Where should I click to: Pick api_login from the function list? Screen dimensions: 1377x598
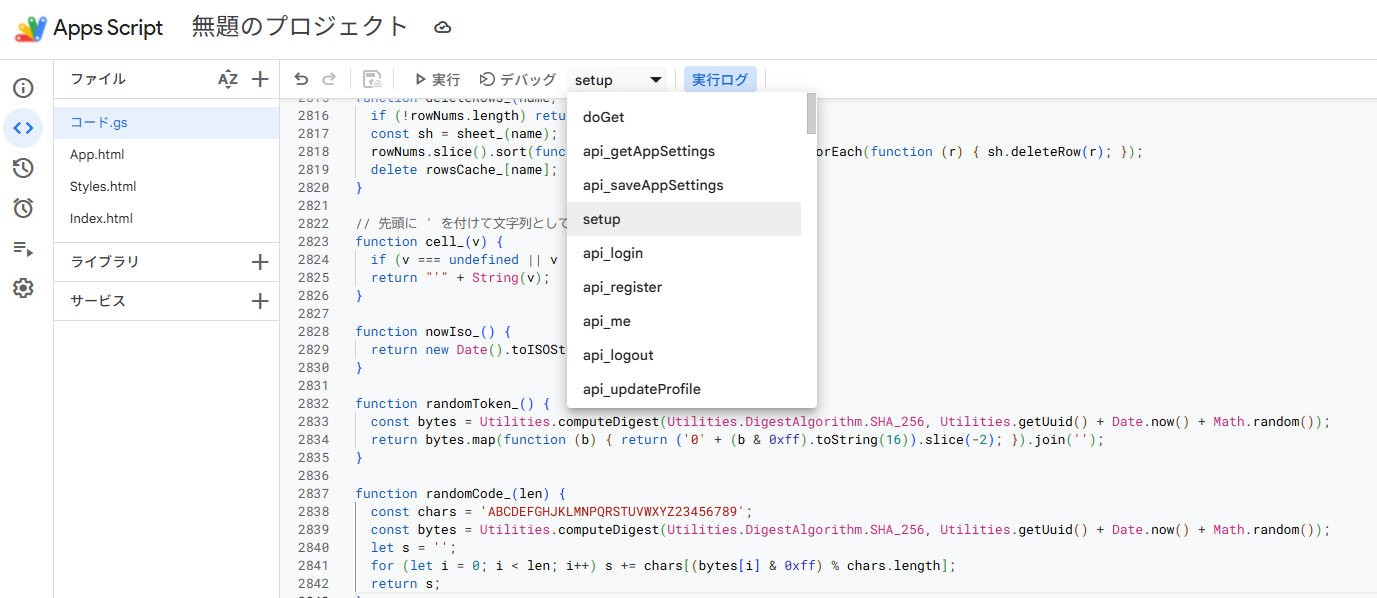684,253
